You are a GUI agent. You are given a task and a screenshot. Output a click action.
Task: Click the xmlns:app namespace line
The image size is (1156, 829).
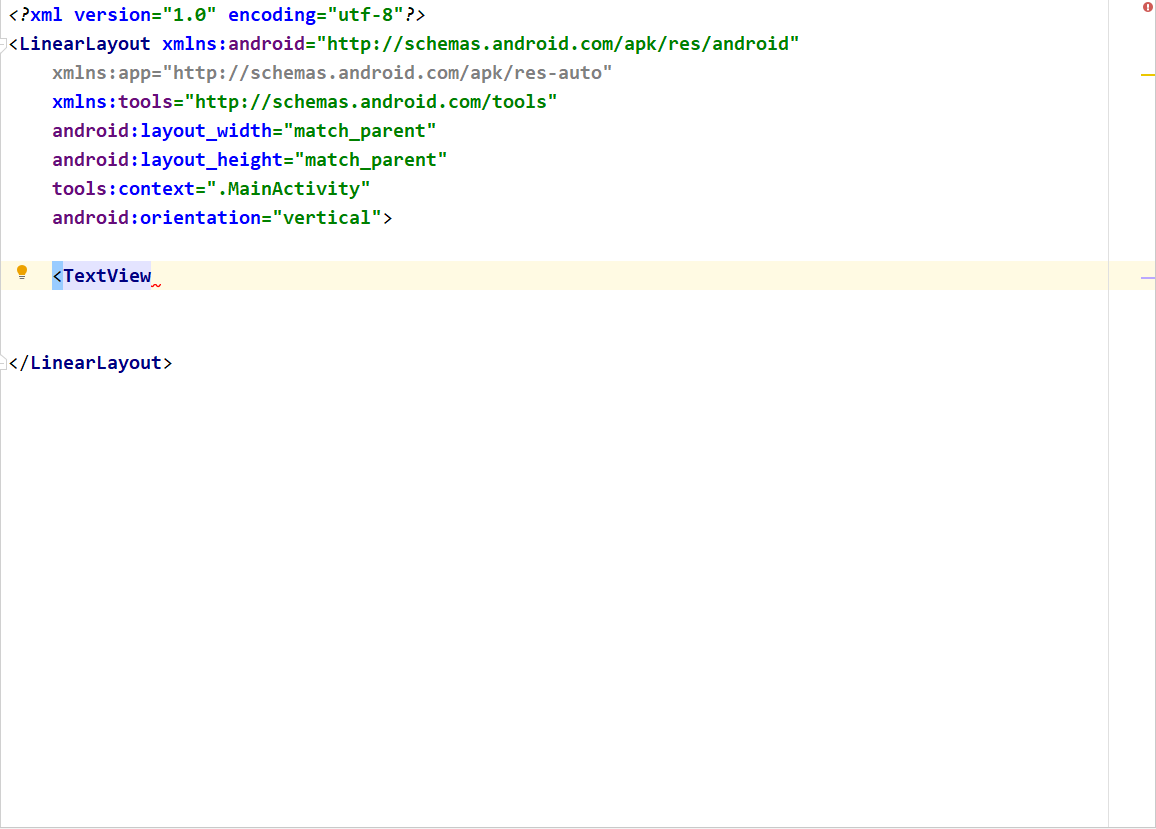click(x=332, y=73)
